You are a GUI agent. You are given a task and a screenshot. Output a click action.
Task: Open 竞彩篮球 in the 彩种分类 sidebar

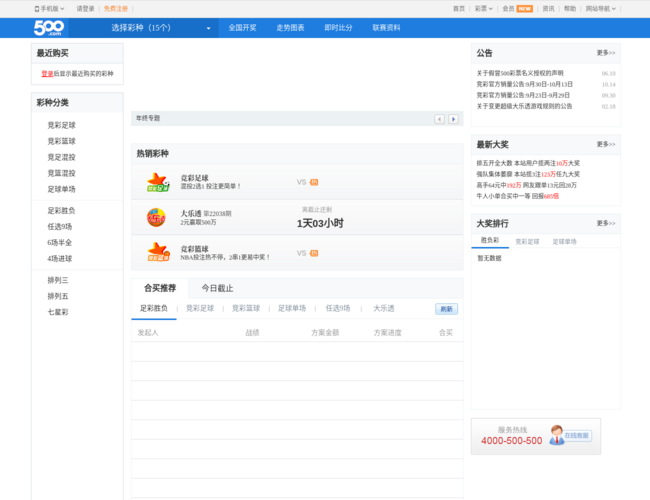(61, 141)
